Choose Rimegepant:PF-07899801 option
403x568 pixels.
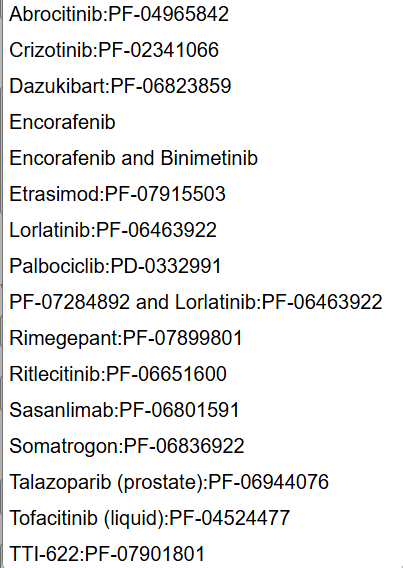point(203,338)
